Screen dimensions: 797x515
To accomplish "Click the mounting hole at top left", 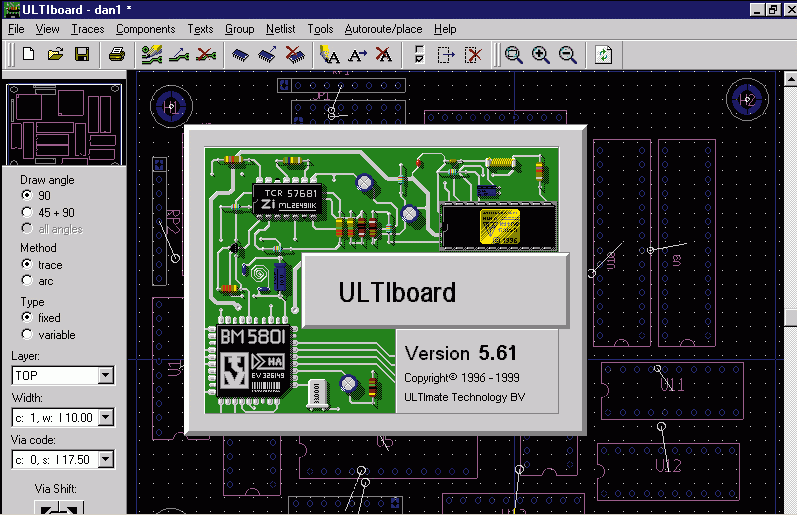I will point(171,107).
